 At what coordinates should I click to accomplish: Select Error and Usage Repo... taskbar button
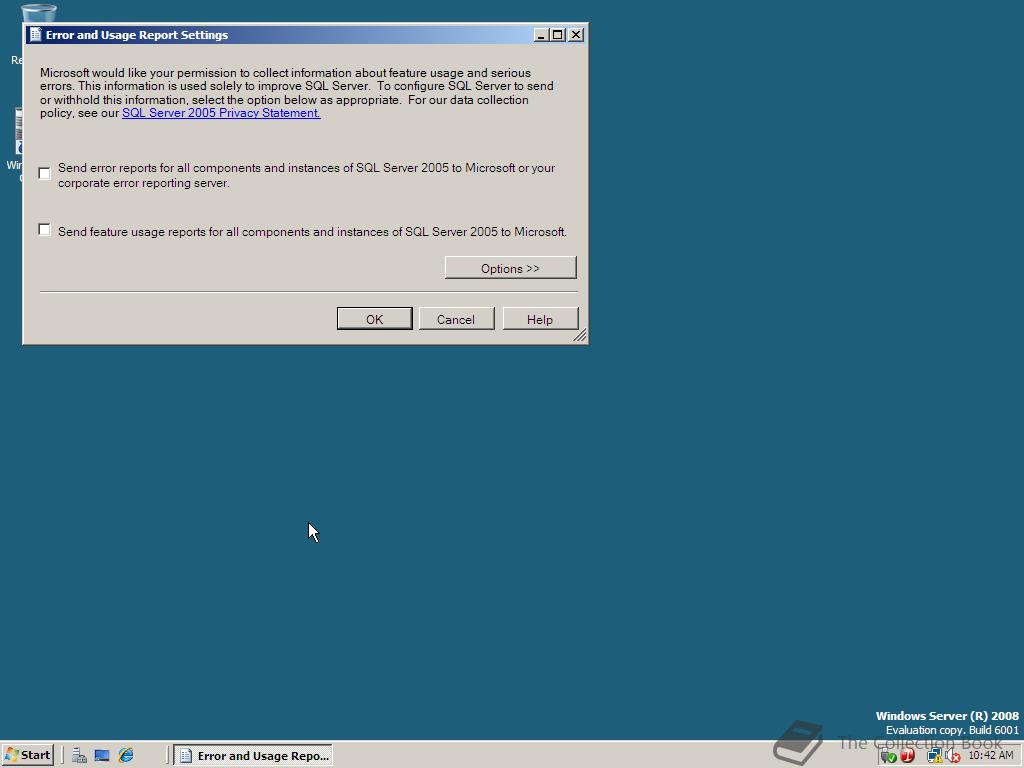(253, 756)
